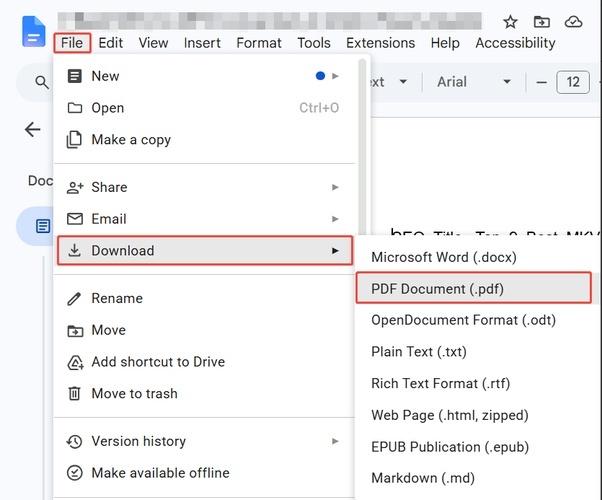This screenshot has height=500, width=602.
Task: Open the Help menu
Action: 445,43
